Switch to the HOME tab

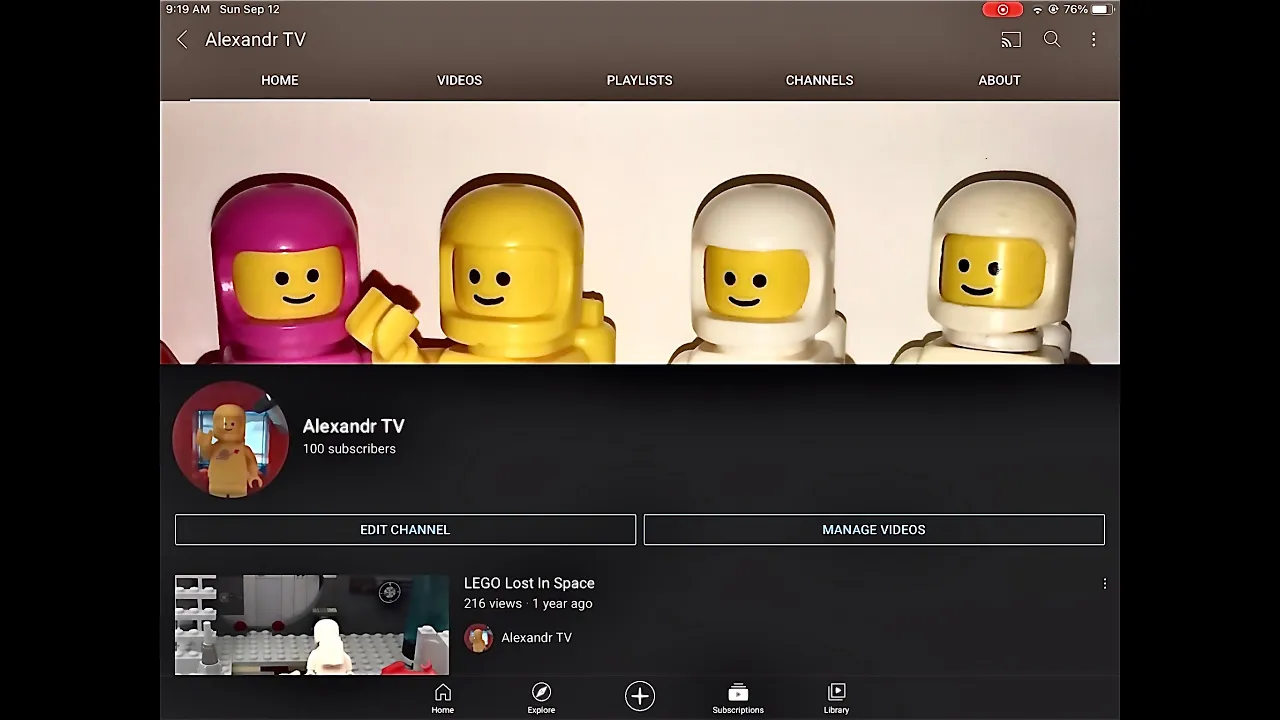point(280,80)
